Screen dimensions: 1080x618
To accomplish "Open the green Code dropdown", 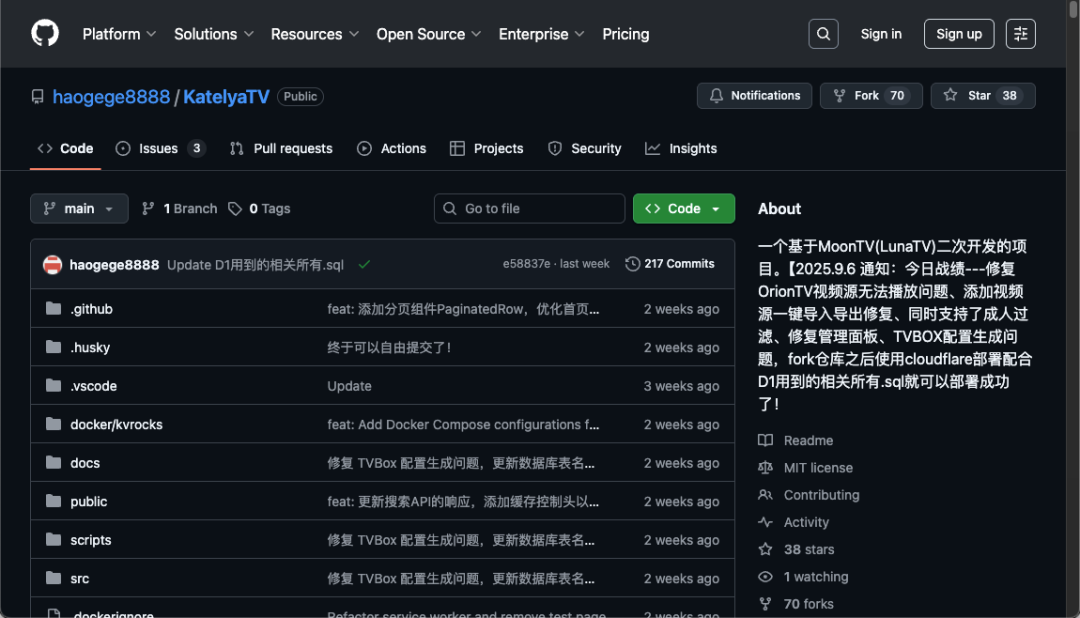I will click(x=683, y=208).
